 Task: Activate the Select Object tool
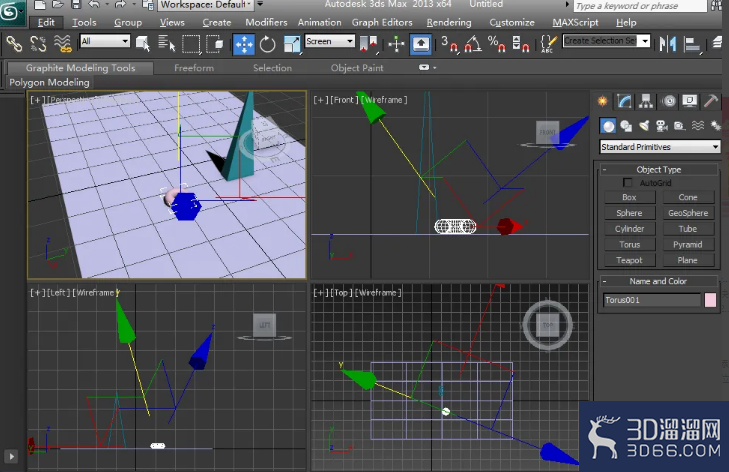(143, 44)
